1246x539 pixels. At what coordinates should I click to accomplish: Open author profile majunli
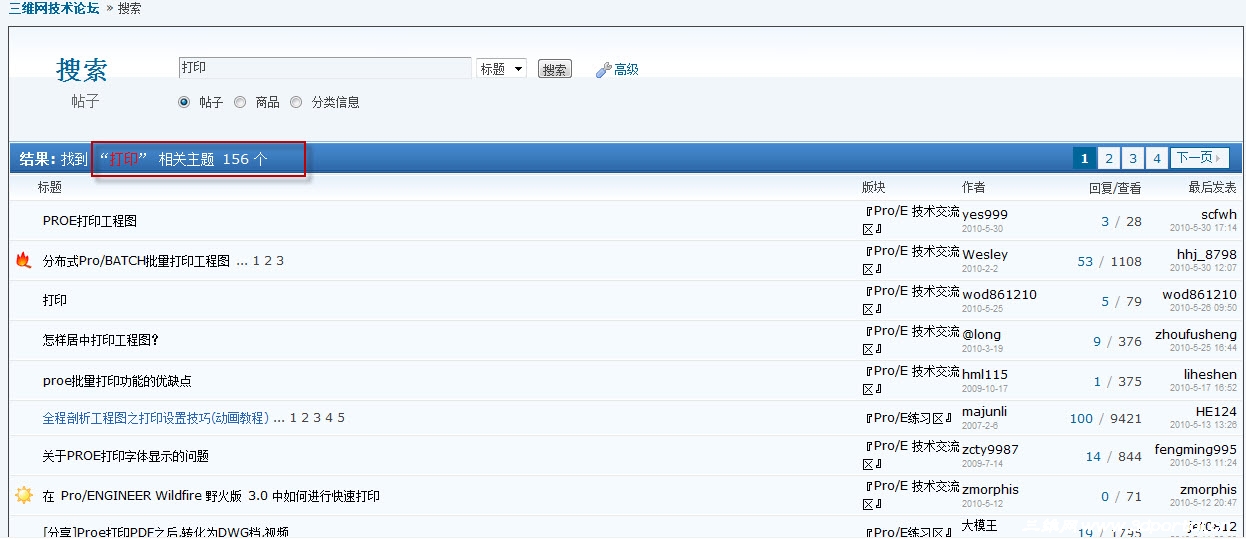pos(985,412)
